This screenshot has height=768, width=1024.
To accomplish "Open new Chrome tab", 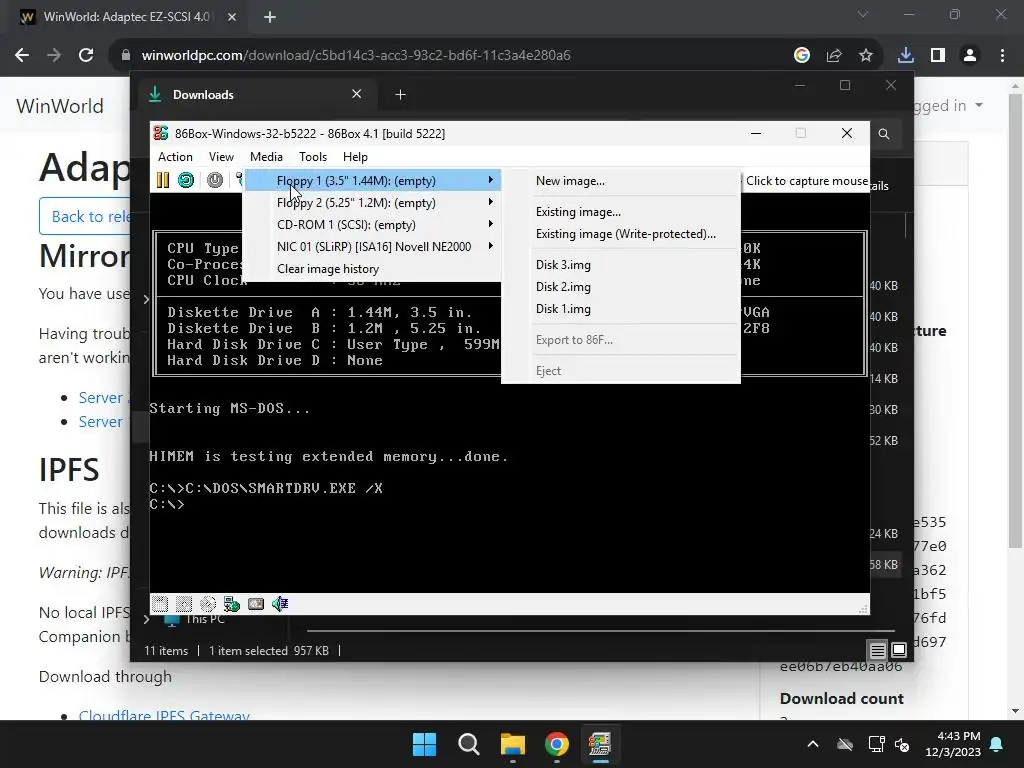I will coord(270,17).
